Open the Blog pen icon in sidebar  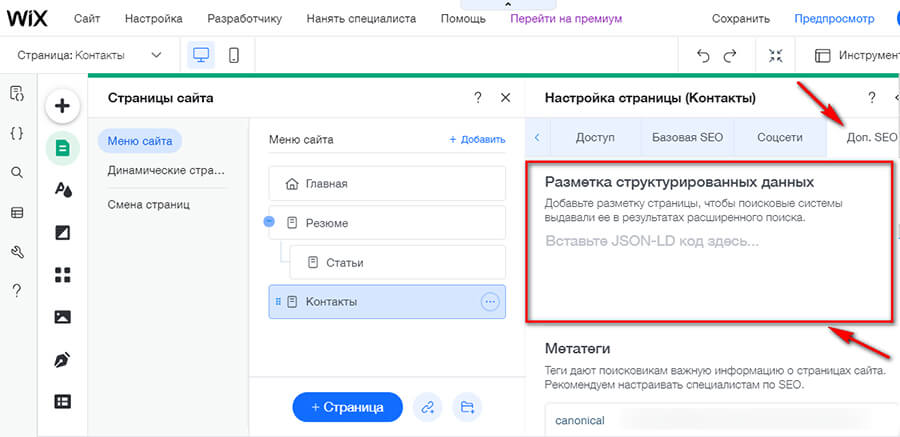tap(62, 359)
